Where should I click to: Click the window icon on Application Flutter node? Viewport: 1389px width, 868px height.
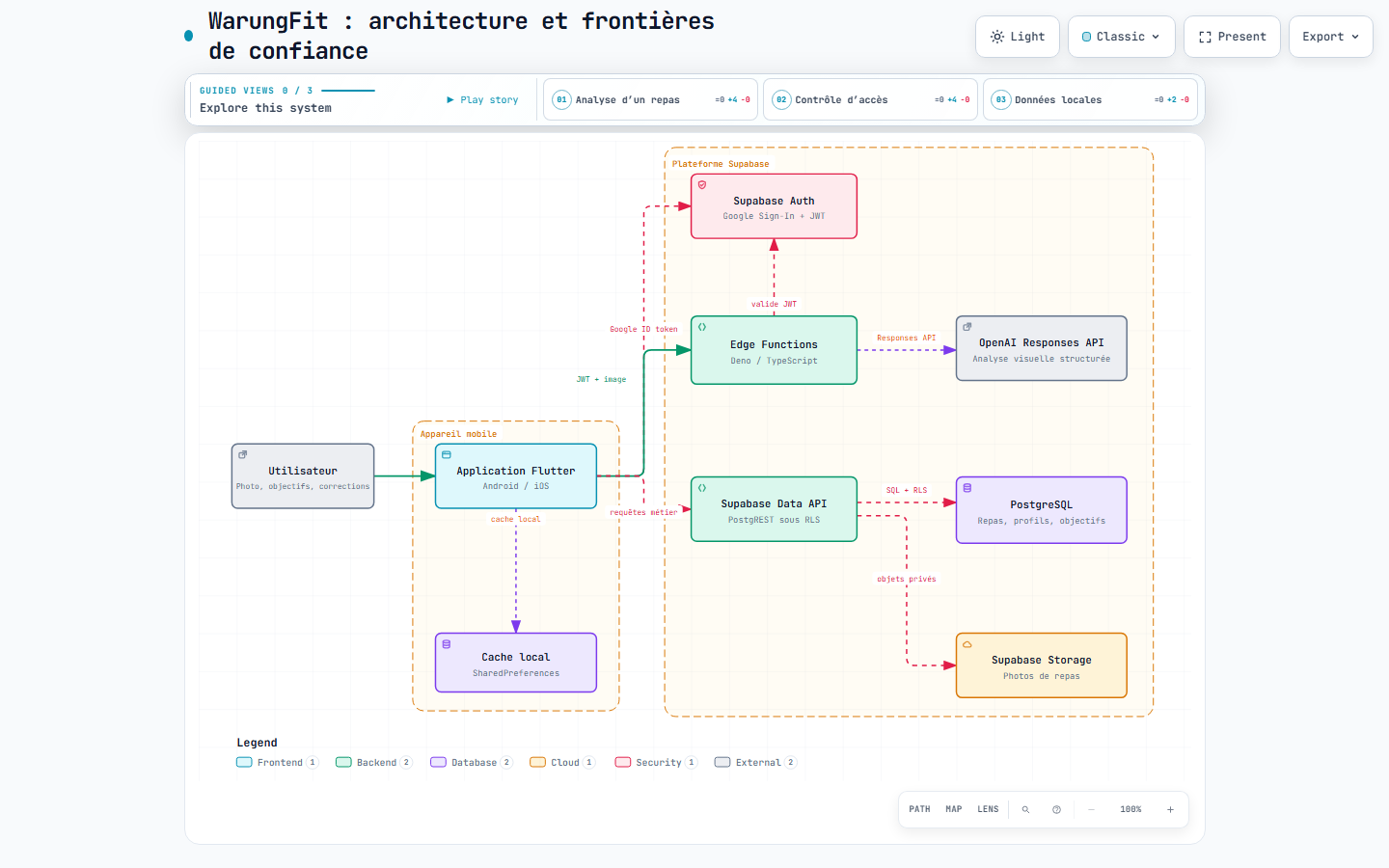coord(447,454)
